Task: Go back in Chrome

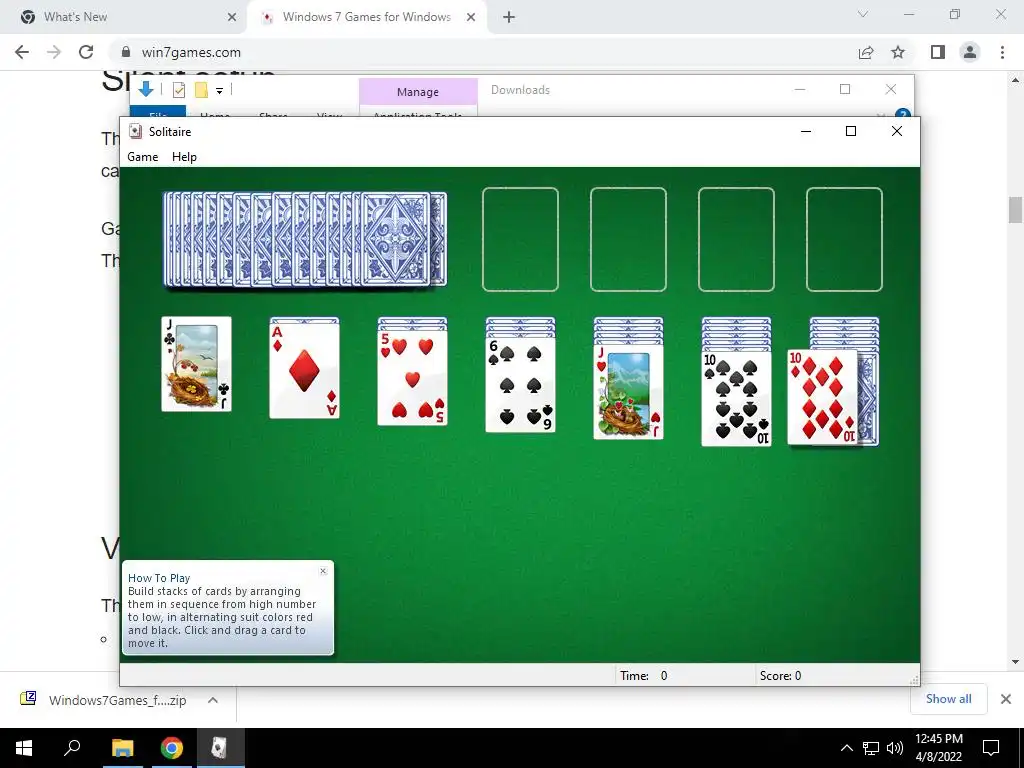Action: tap(22, 52)
